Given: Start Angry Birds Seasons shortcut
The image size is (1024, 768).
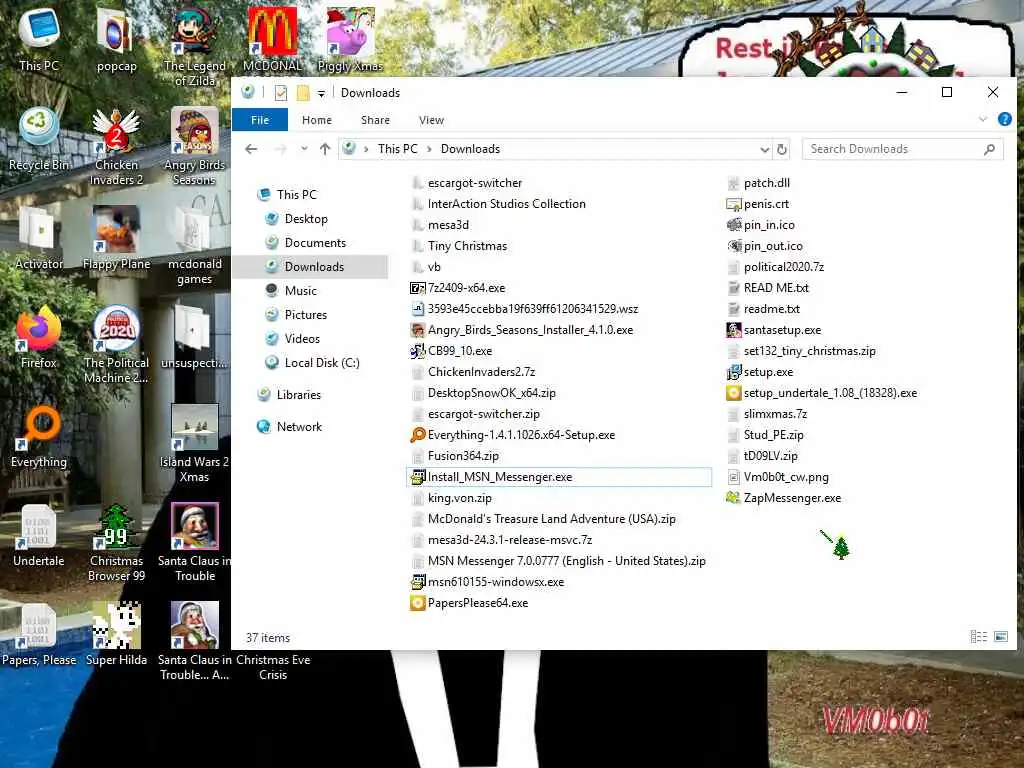Looking at the screenshot, I should pos(195,147).
